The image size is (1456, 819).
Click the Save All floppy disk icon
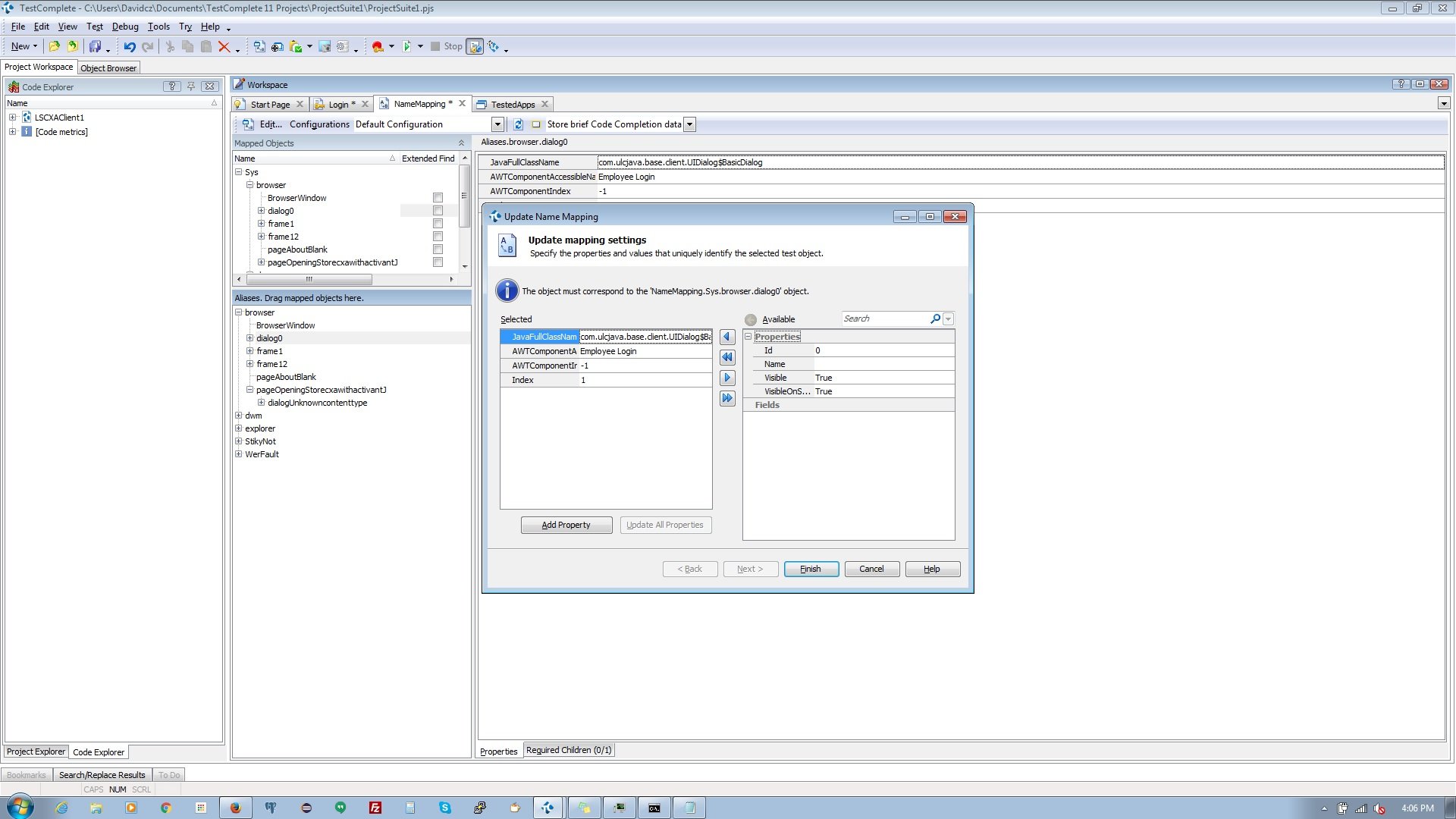pyautogui.click(x=95, y=46)
